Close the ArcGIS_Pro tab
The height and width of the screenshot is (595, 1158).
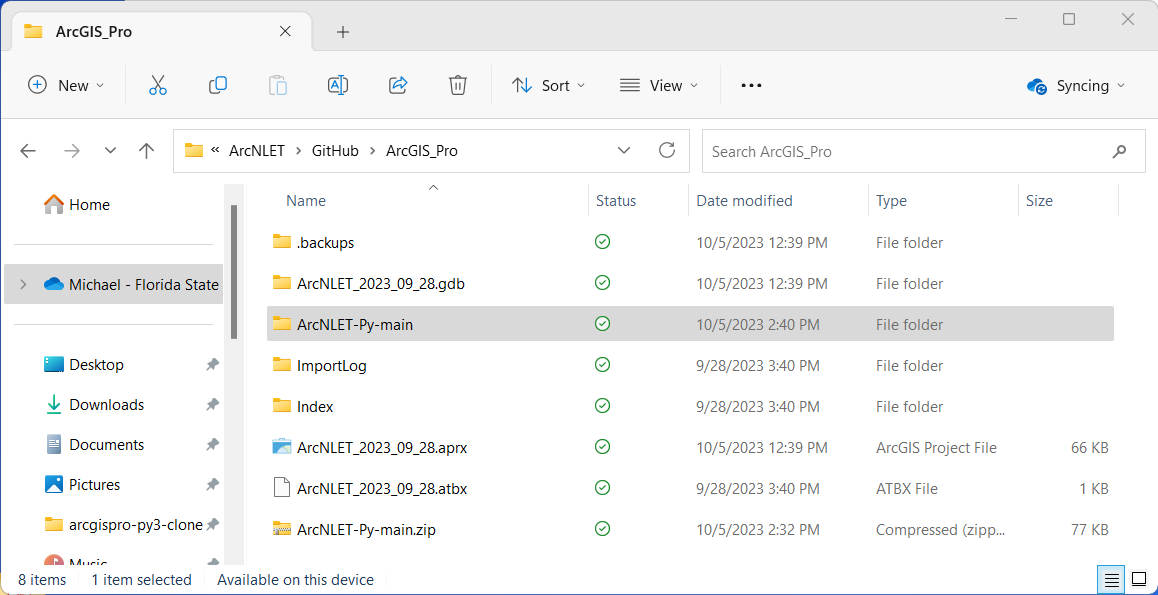[285, 31]
